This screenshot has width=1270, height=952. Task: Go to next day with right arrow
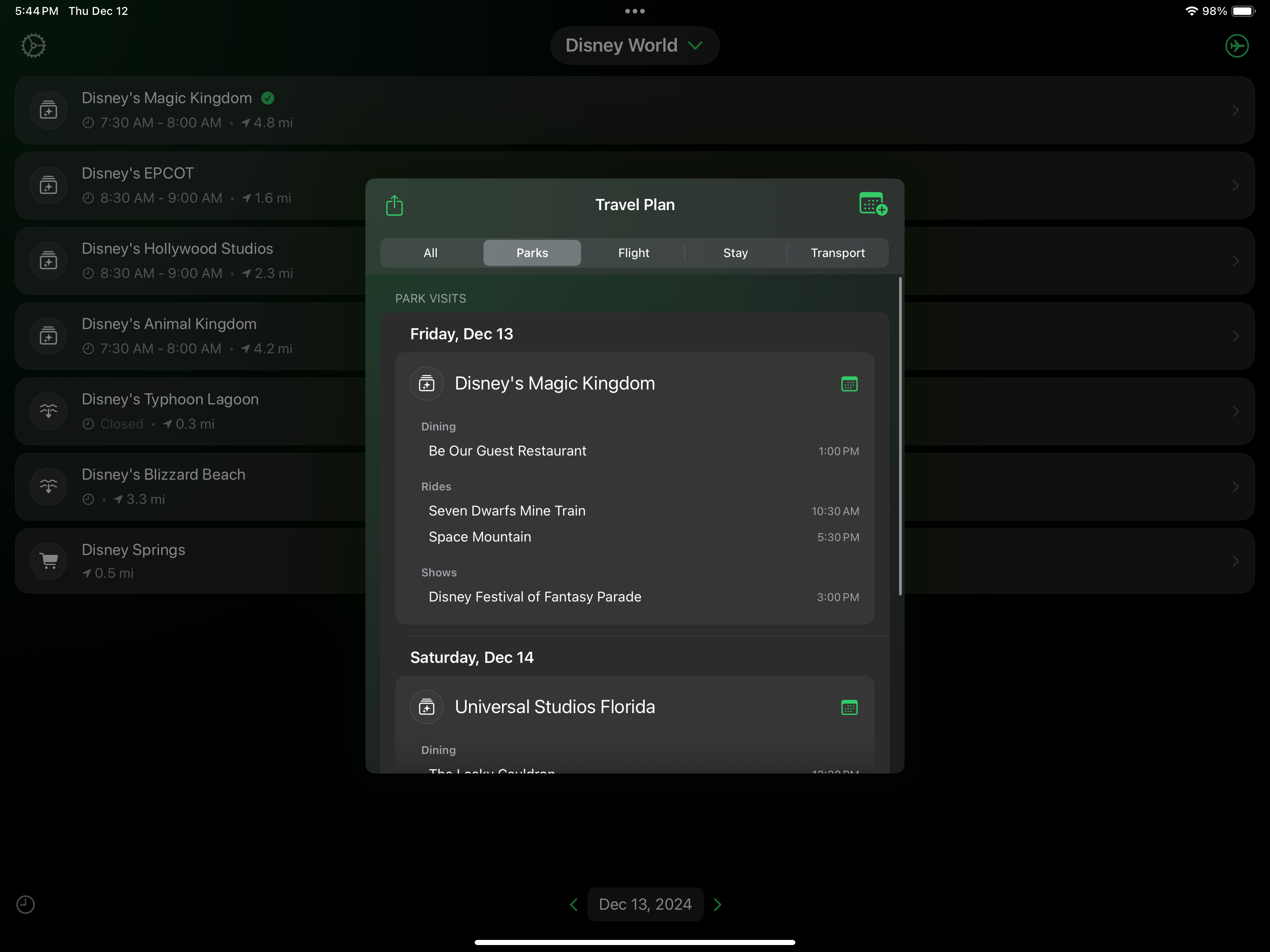[717, 904]
